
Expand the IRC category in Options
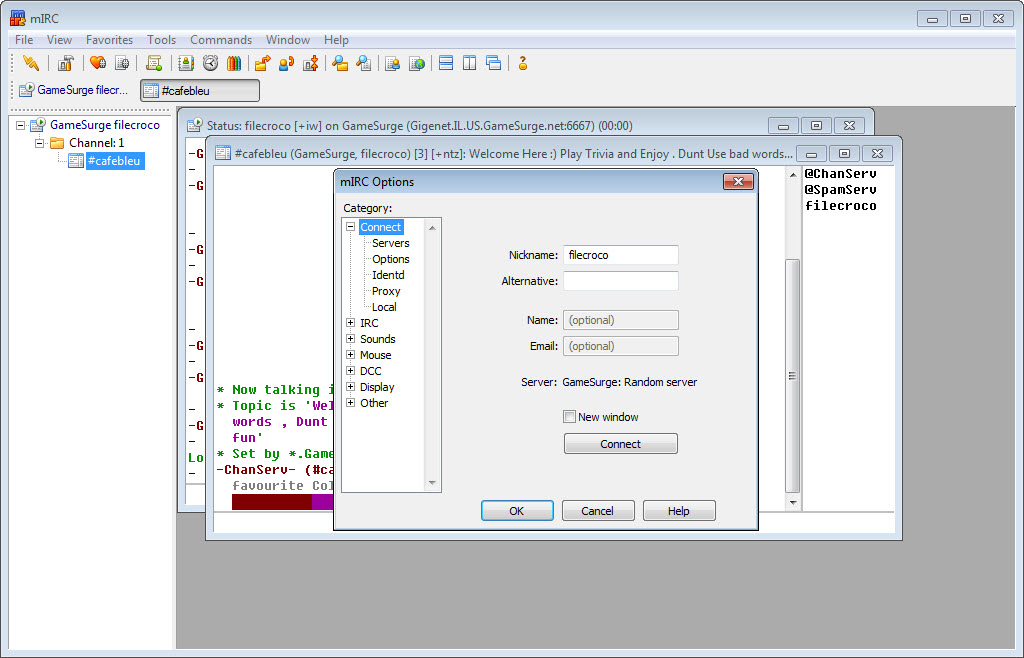[x=351, y=323]
